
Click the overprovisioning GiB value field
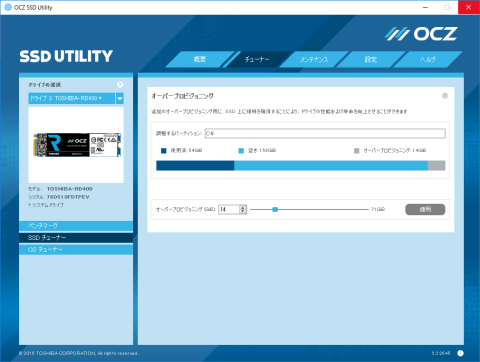[x=229, y=209]
